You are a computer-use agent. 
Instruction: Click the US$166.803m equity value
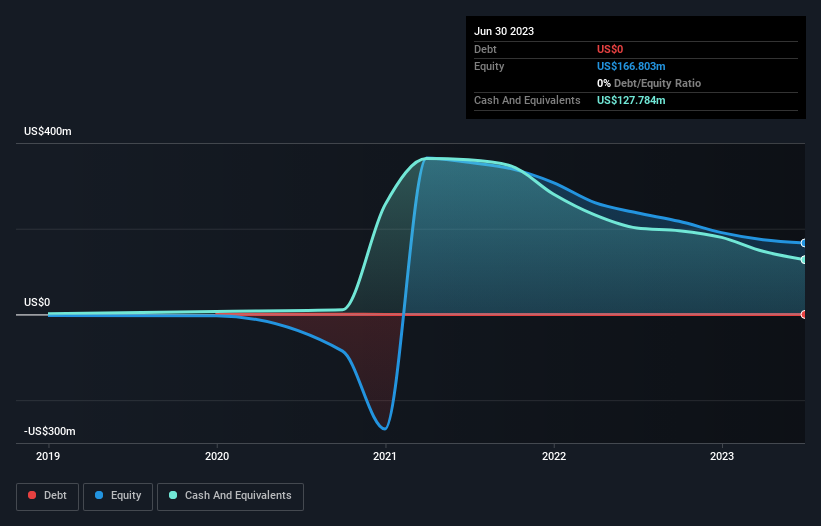tap(631, 66)
